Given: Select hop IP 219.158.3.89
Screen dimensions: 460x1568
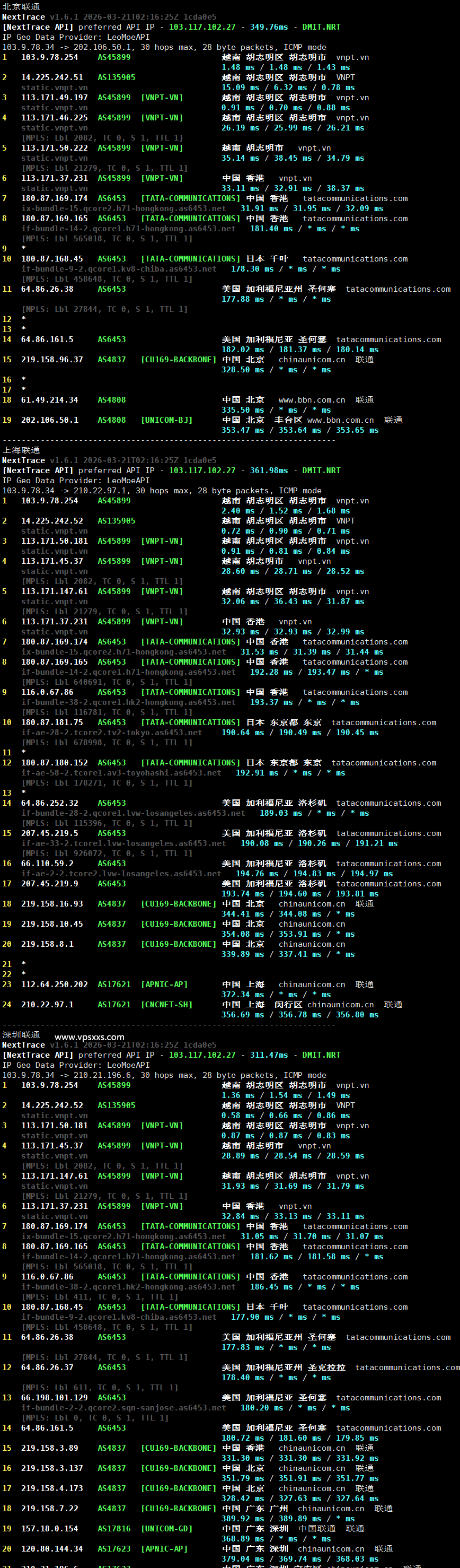Looking at the screenshot, I should pyautogui.click(x=50, y=1448).
